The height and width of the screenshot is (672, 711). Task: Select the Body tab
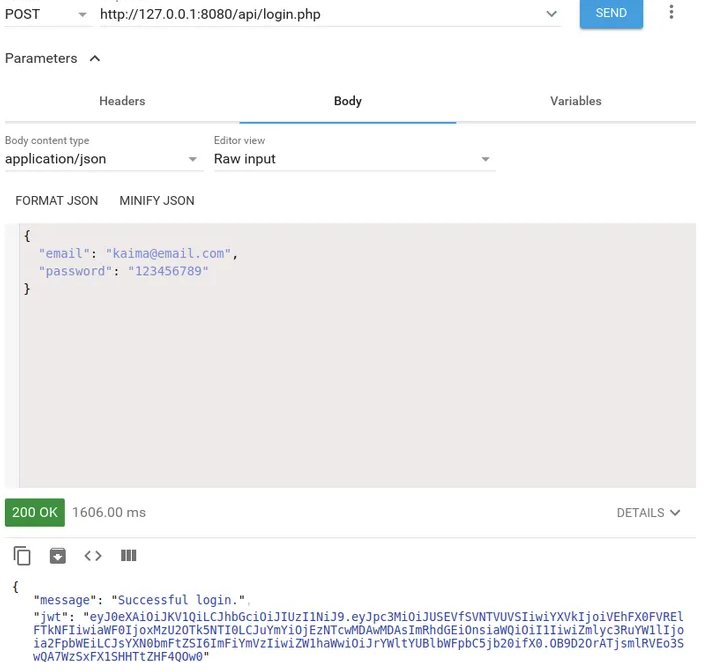coord(348,101)
